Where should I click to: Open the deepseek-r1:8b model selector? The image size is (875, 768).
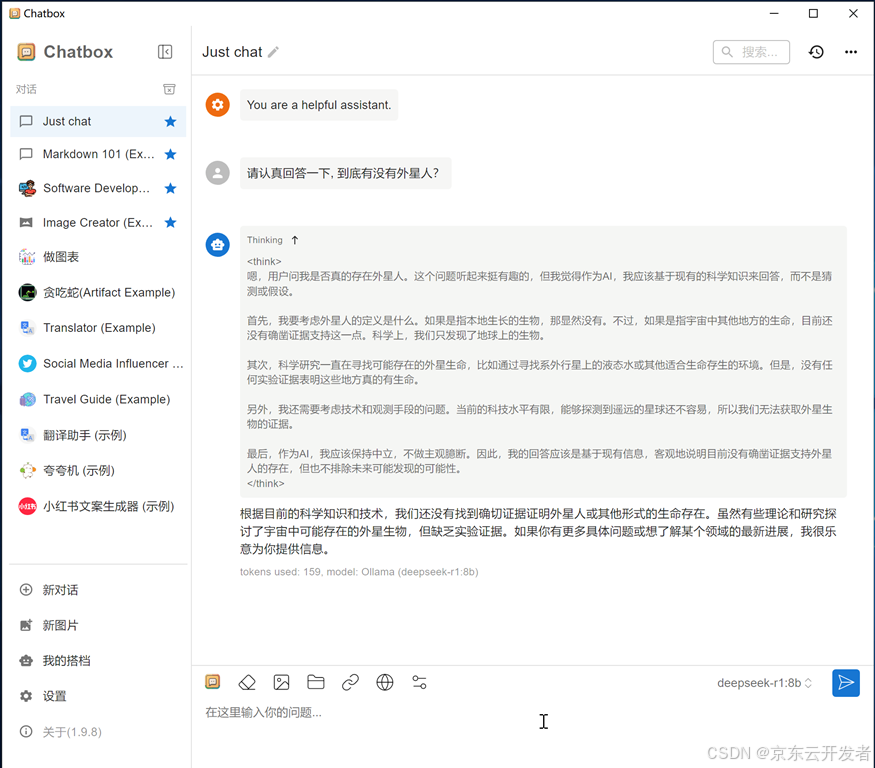pos(764,683)
